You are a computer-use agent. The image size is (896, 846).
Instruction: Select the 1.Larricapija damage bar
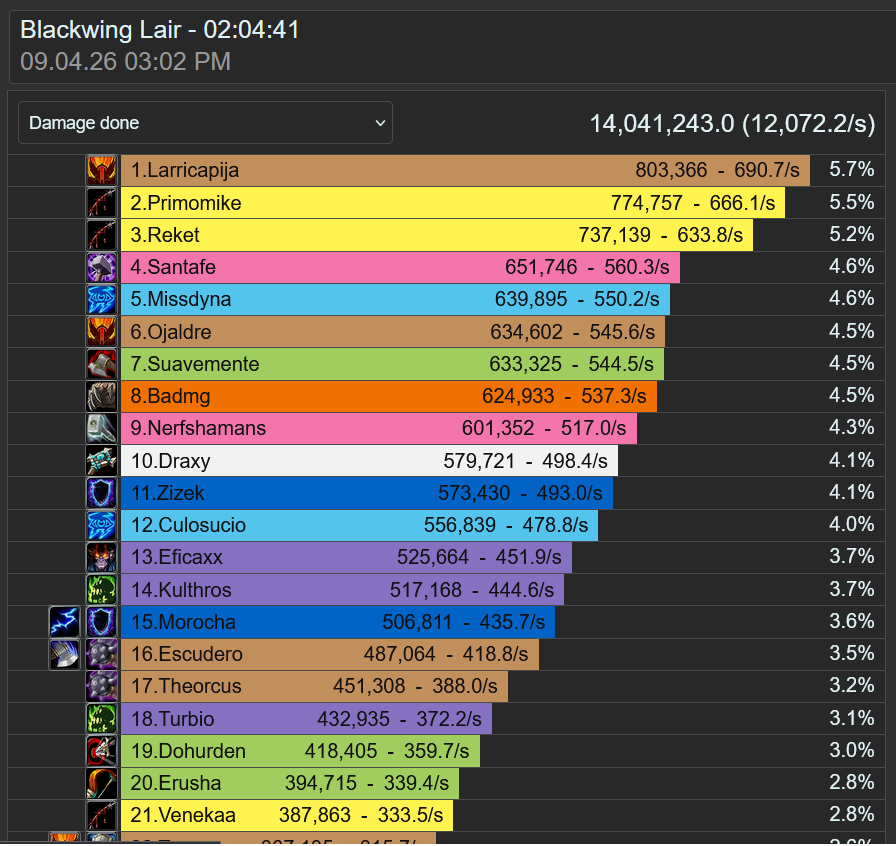[x=465, y=170]
